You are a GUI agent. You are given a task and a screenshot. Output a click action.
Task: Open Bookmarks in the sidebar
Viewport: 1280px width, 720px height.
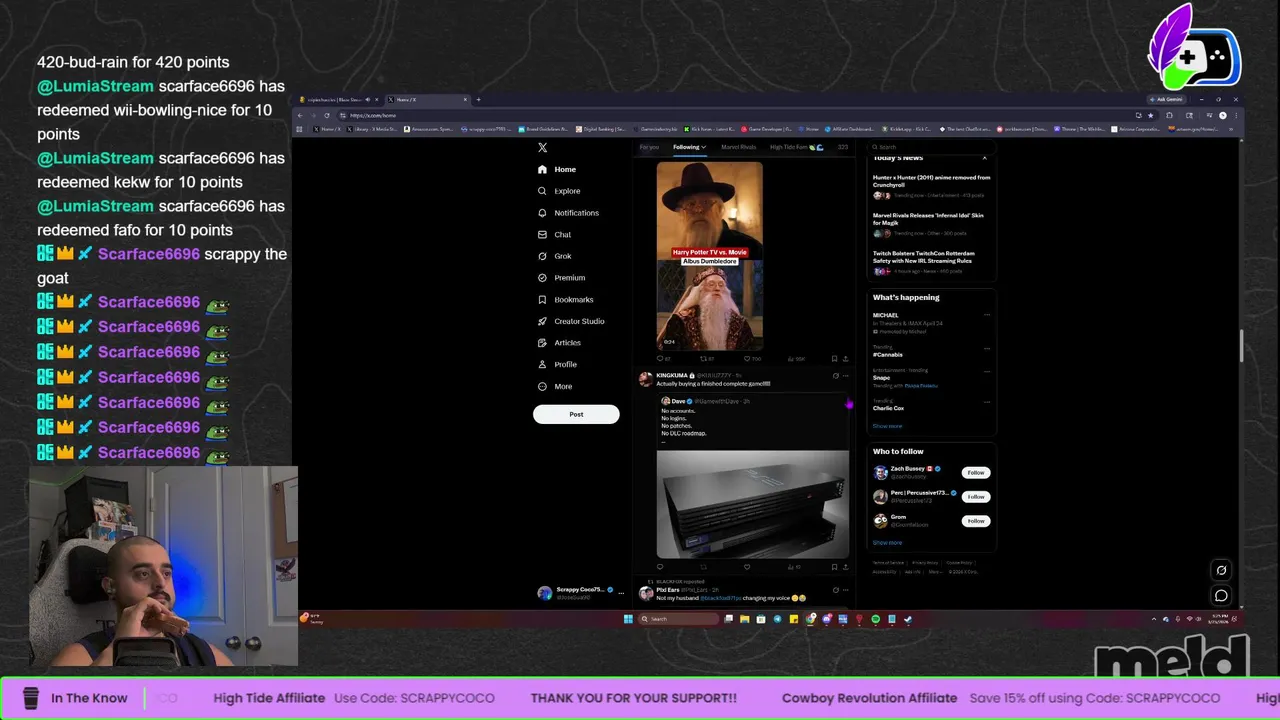pos(566,300)
